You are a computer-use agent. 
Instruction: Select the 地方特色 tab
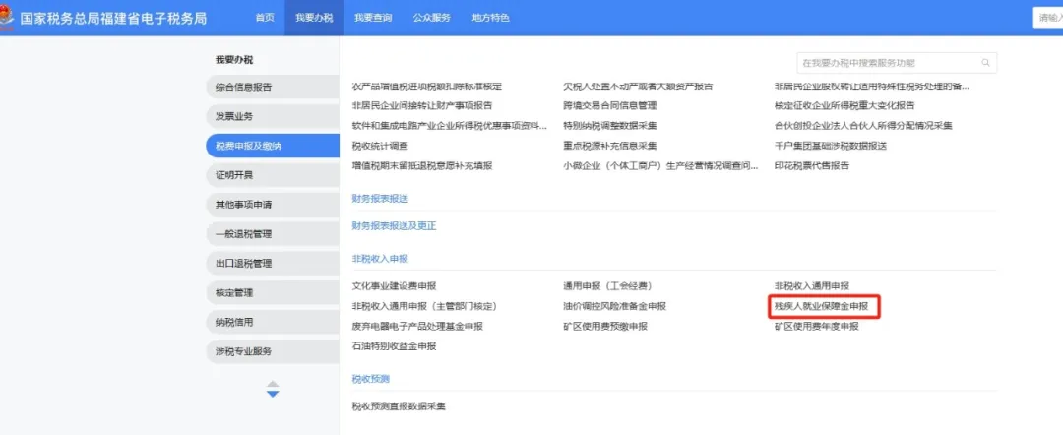click(489, 18)
